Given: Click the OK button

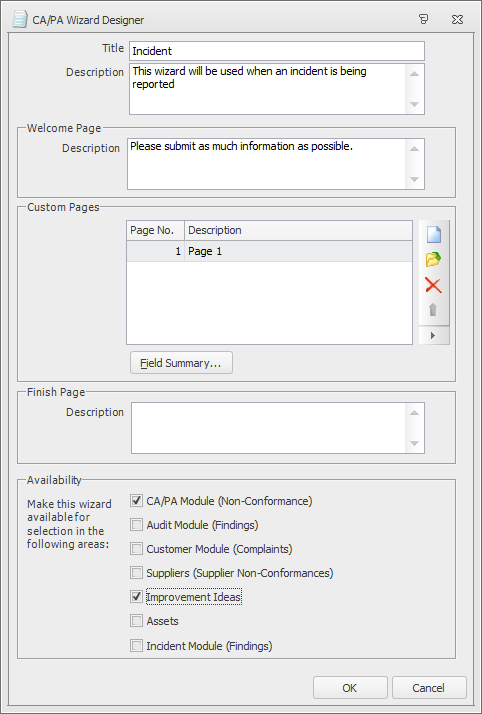Looking at the screenshot, I should tap(350, 688).
